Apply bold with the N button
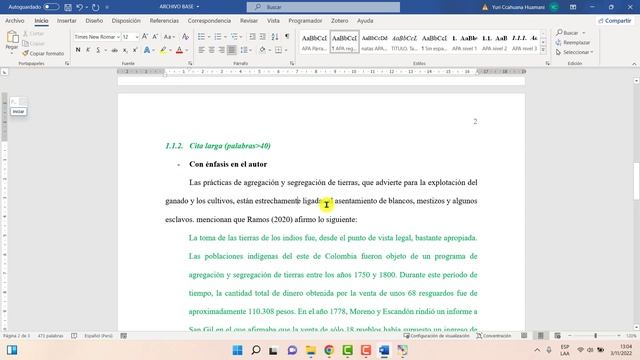Image resolution: width=640 pixels, height=360 pixels. point(78,50)
